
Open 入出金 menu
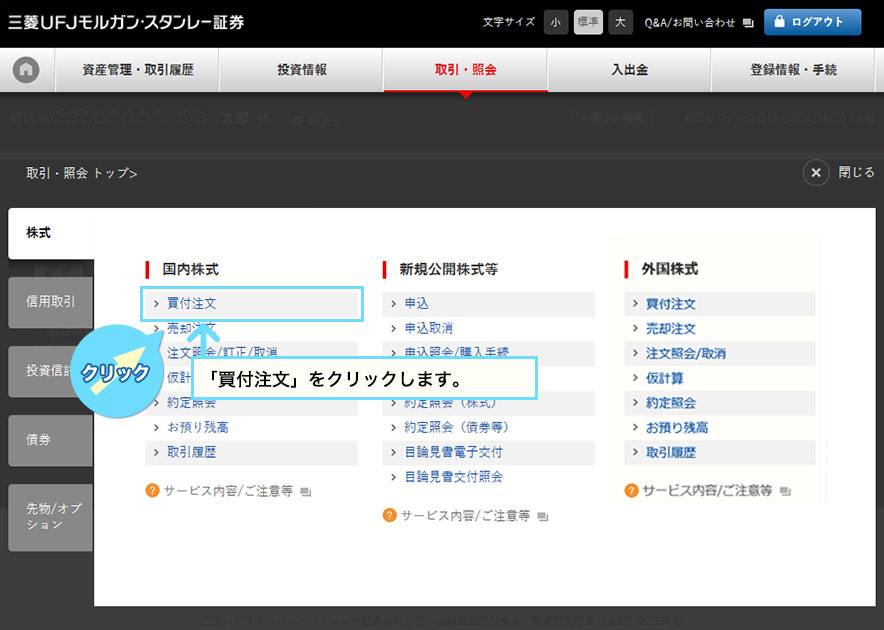coord(630,70)
